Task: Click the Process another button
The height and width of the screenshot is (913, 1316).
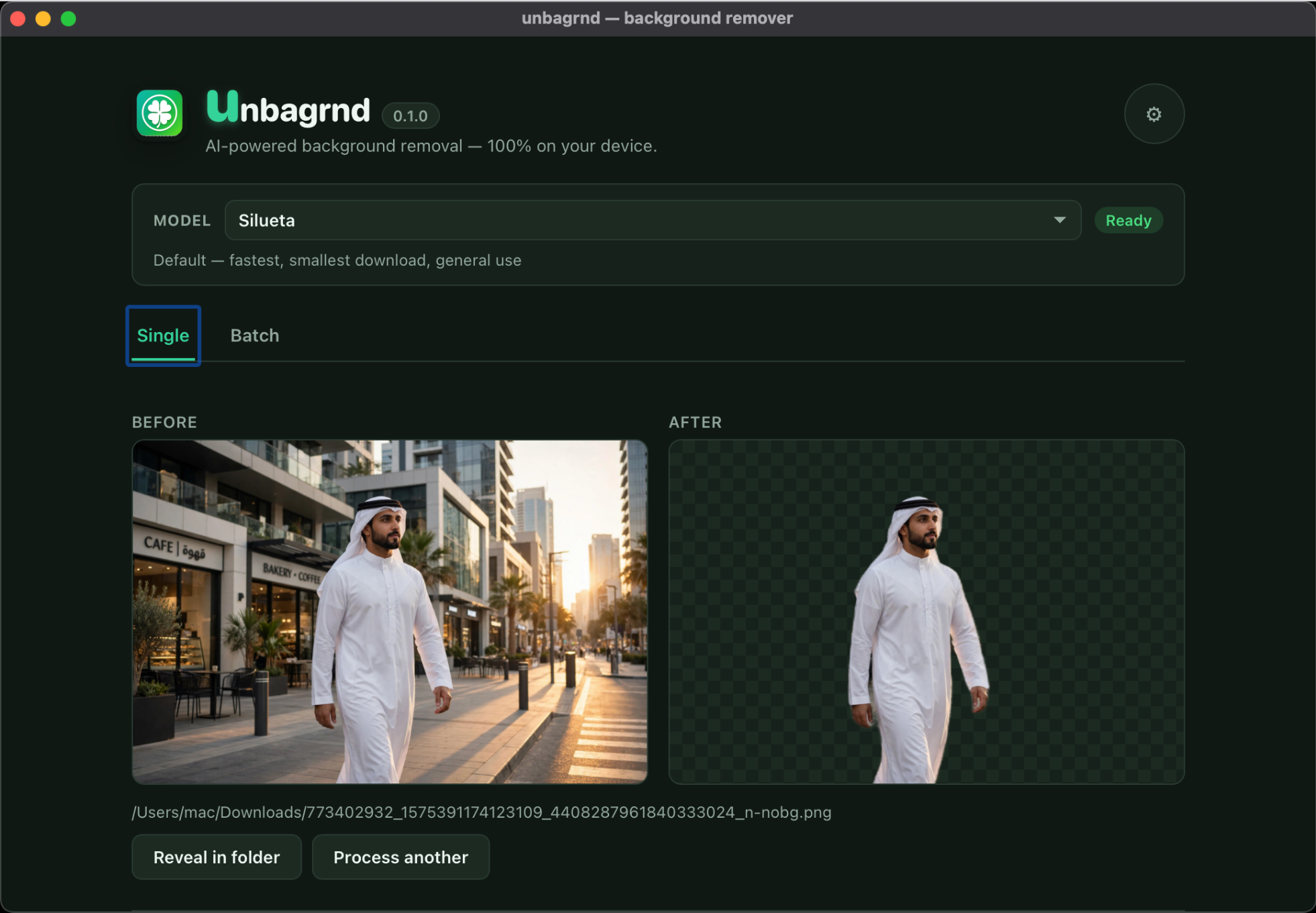Action: [x=401, y=857]
